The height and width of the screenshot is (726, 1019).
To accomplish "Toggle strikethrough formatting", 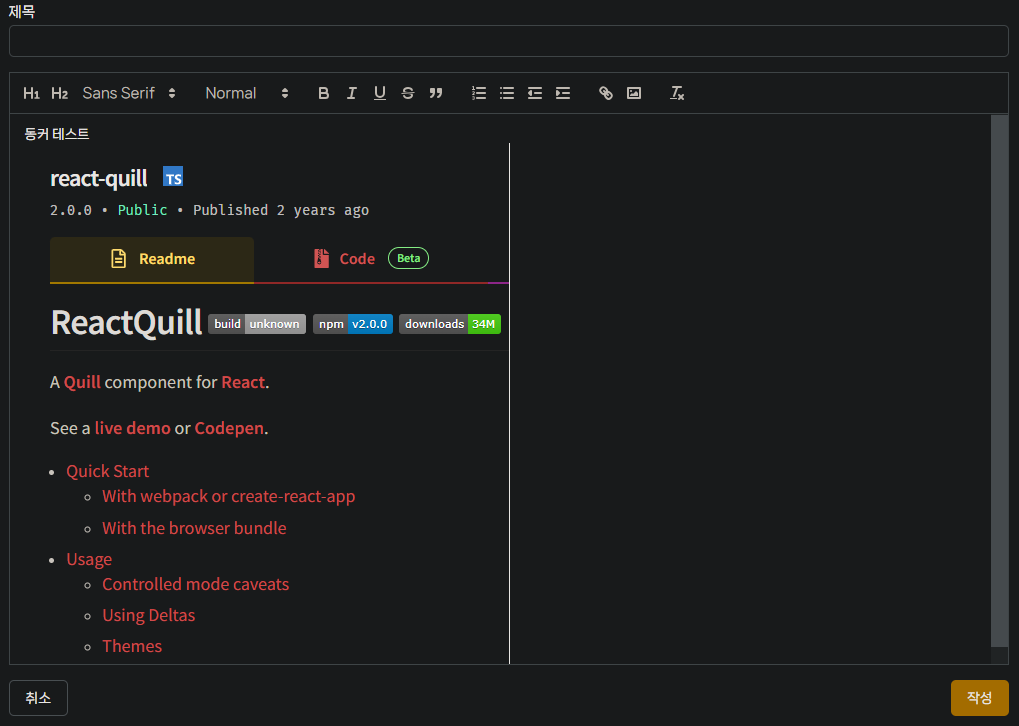I will 407,94.
